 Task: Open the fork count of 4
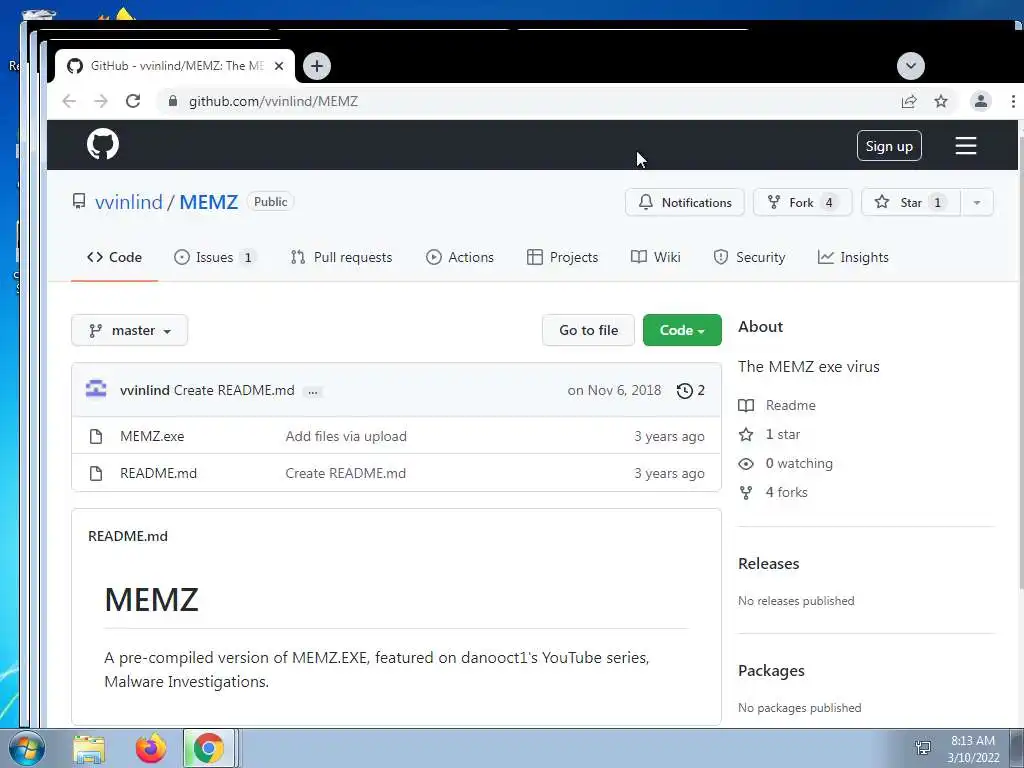point(829,202)
